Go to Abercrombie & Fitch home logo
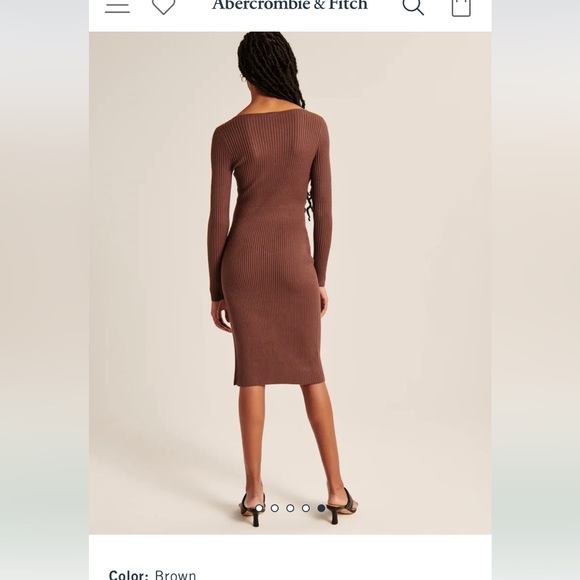Image resolution: width=580 pixels, height=580 pixels. tap(290, 5)
